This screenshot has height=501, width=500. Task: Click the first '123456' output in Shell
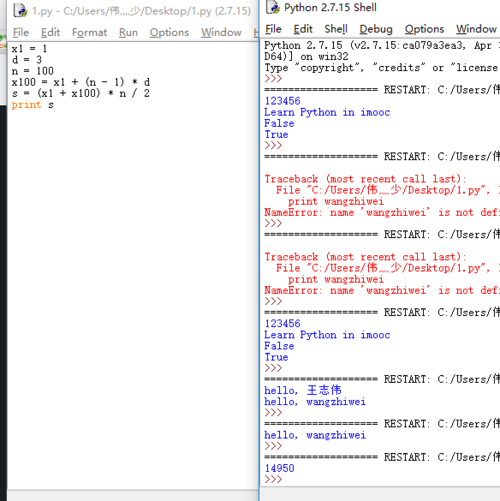tap(282, 101)
